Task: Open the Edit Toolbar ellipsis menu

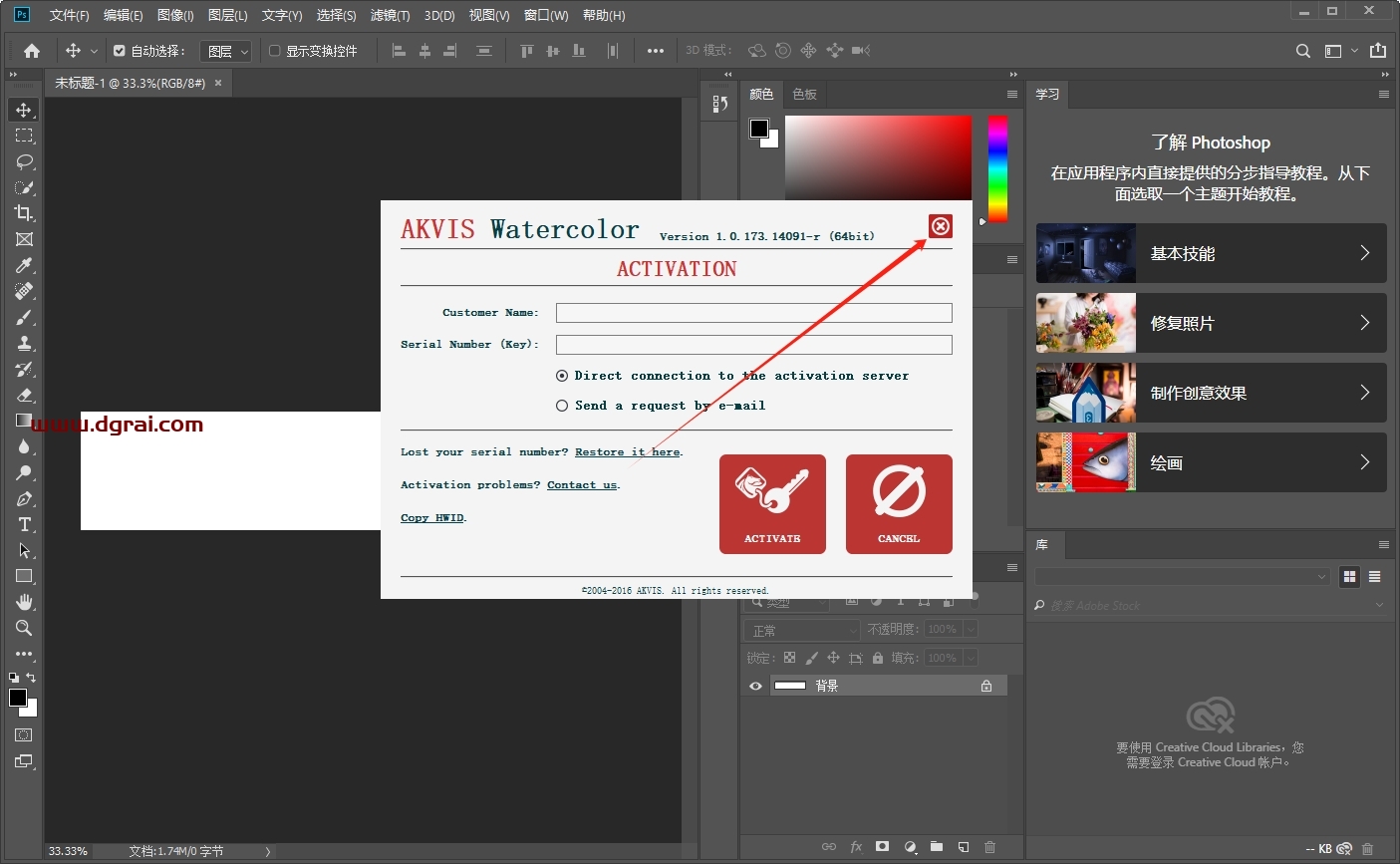Action: click(x=24, y=654)
